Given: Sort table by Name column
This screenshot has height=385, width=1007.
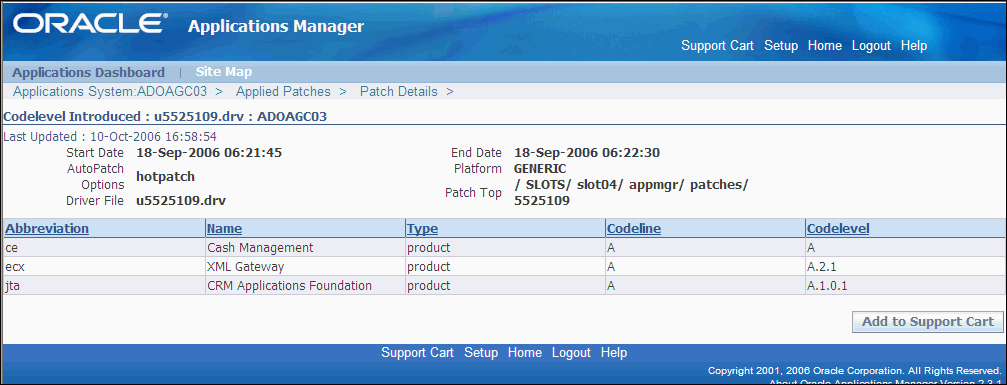Looking at the screenshot, I should pos(224,228).
